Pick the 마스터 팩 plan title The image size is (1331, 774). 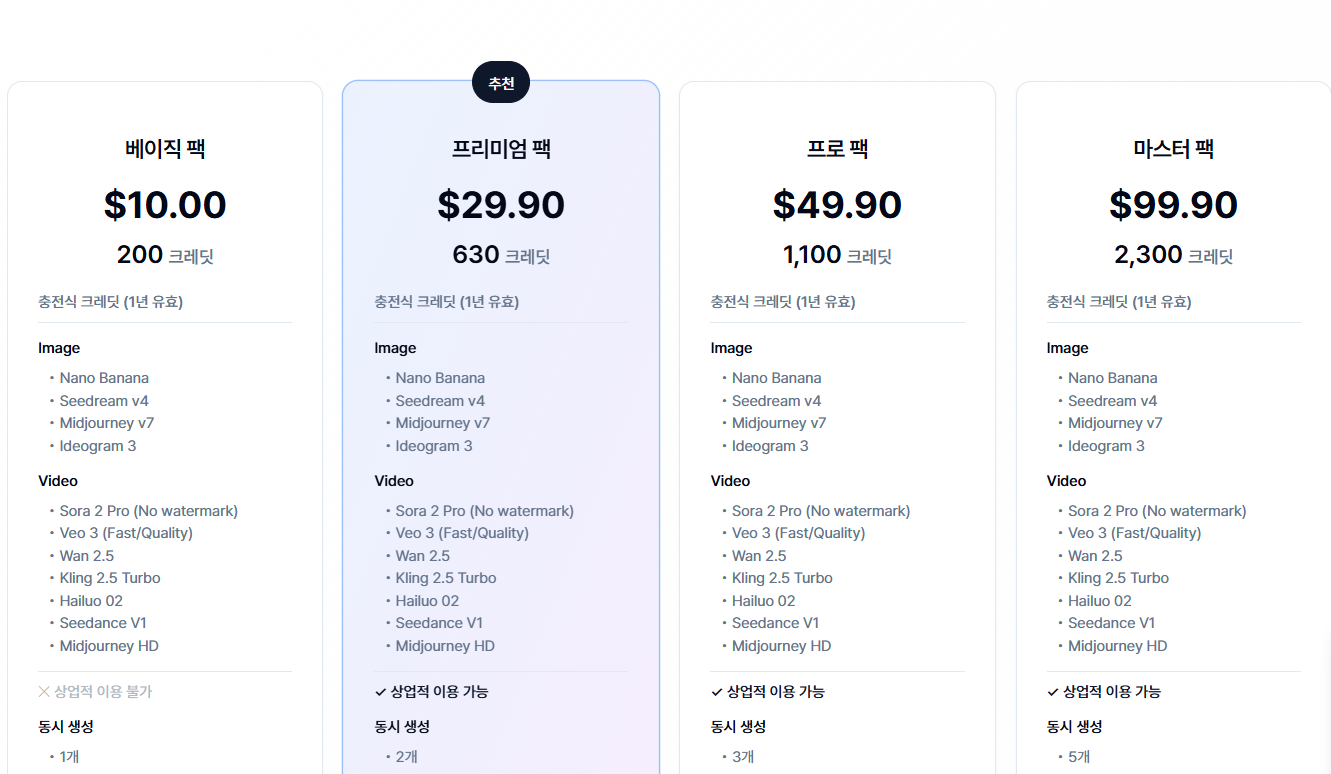pos(1173,149)
